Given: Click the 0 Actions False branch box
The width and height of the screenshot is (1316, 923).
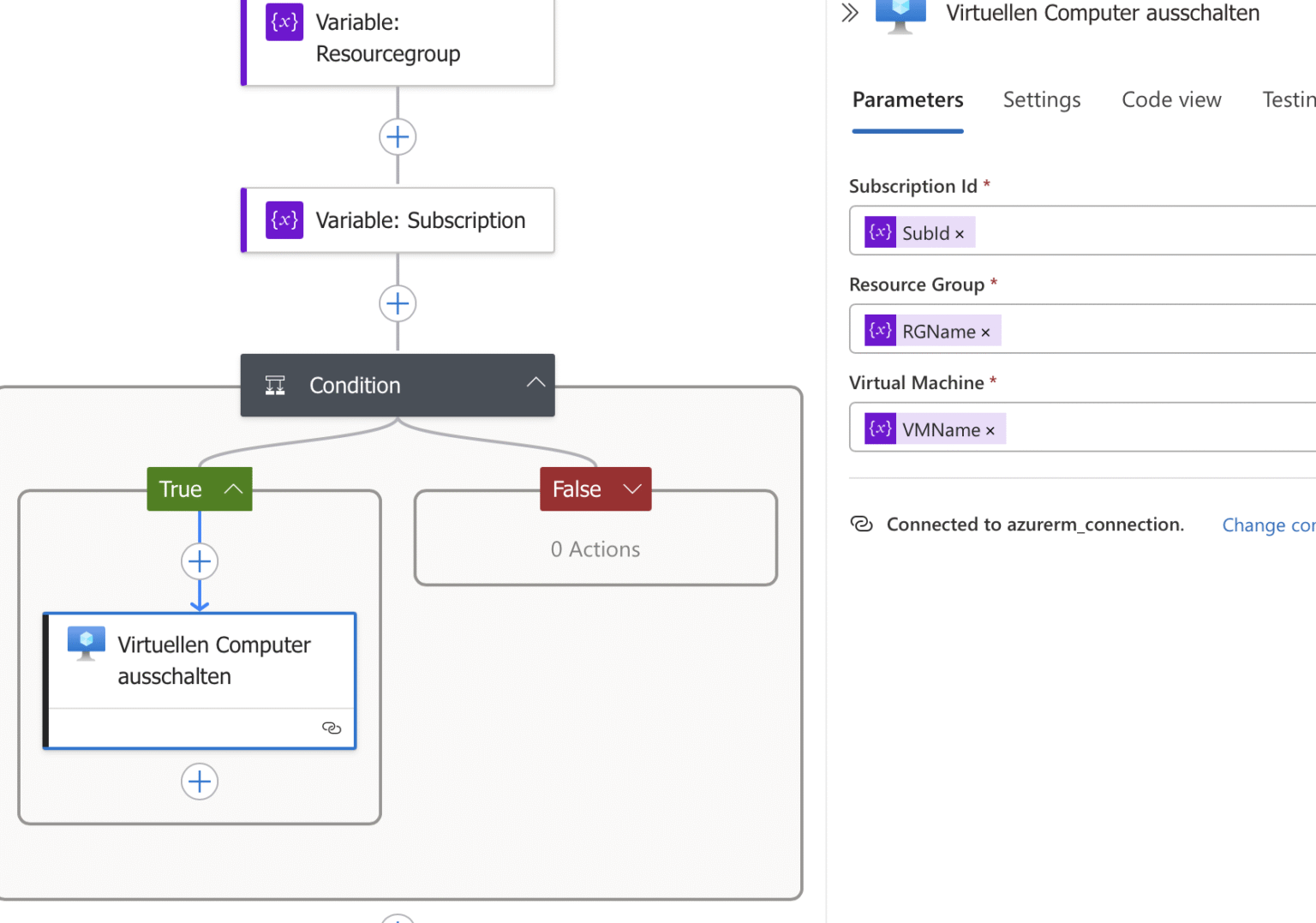Looking at the screenshot, I should [595, 549].
